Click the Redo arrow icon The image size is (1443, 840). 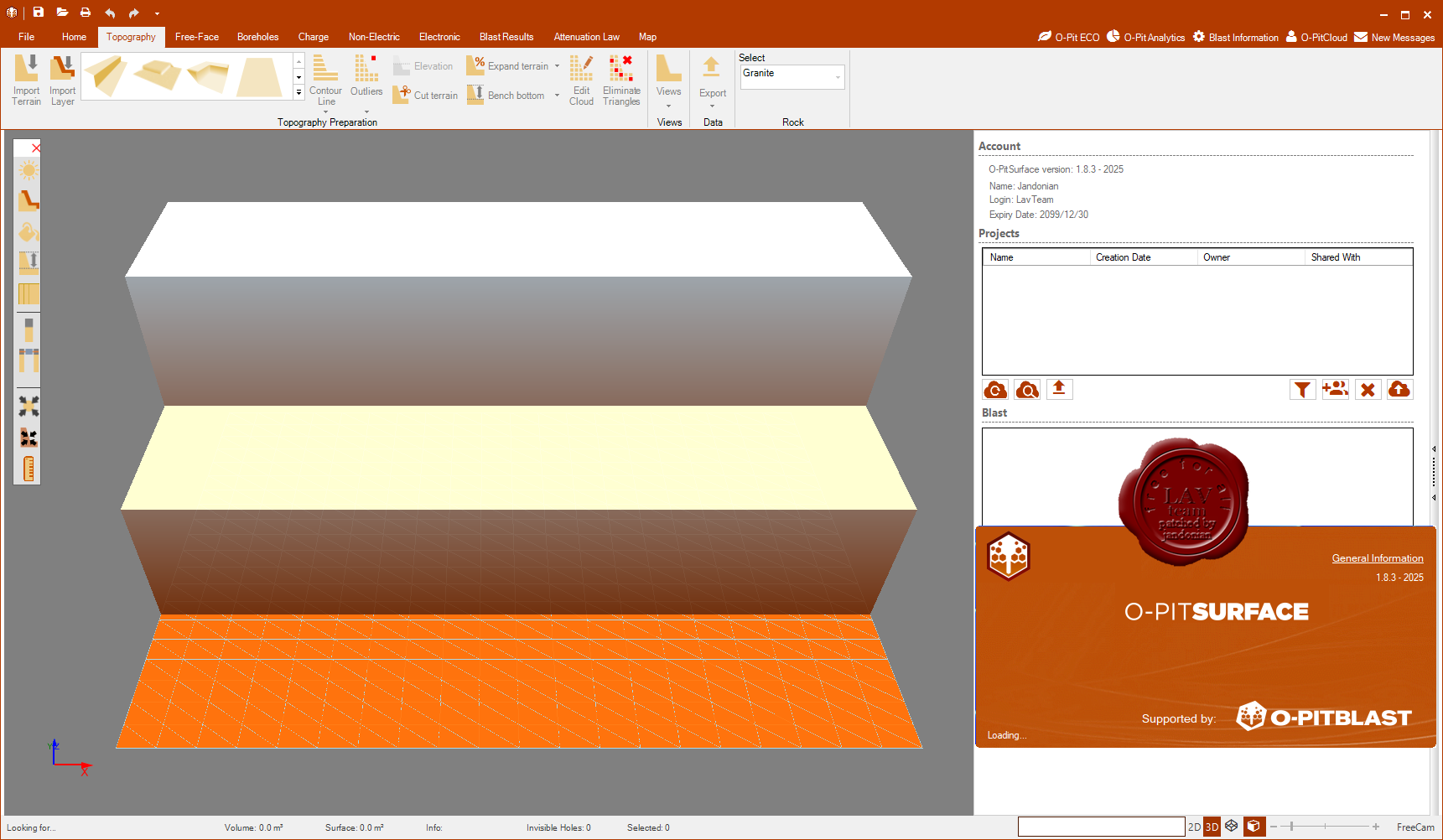click(x=134, y=13)
